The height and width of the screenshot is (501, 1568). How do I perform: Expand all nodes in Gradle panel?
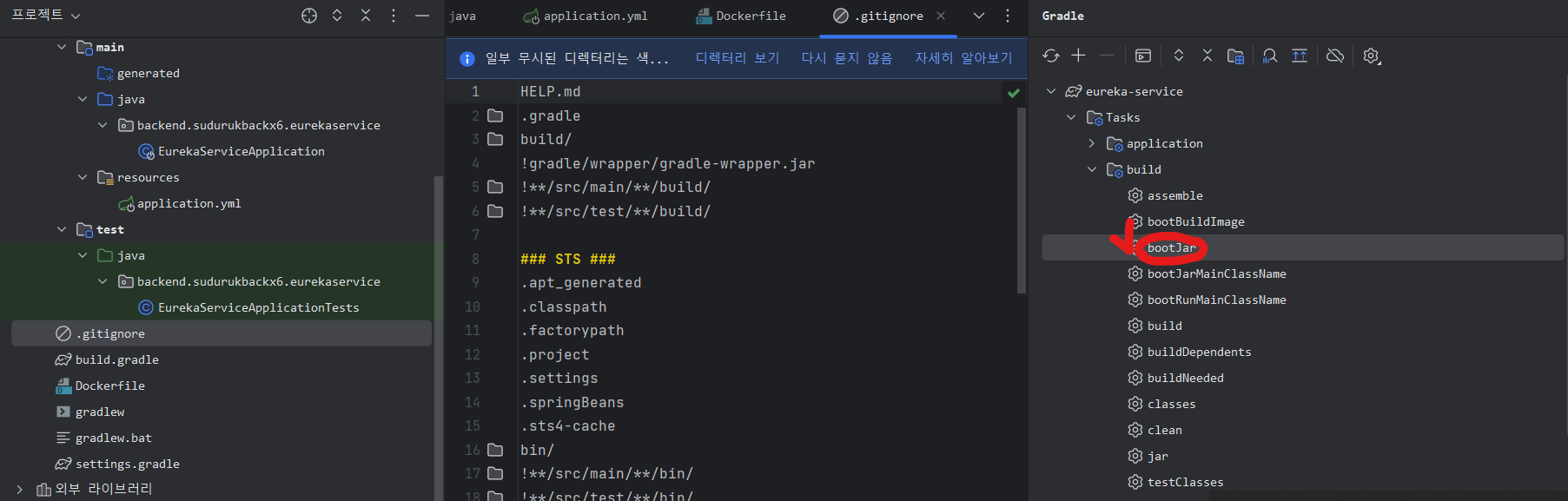click(1179, 56)
